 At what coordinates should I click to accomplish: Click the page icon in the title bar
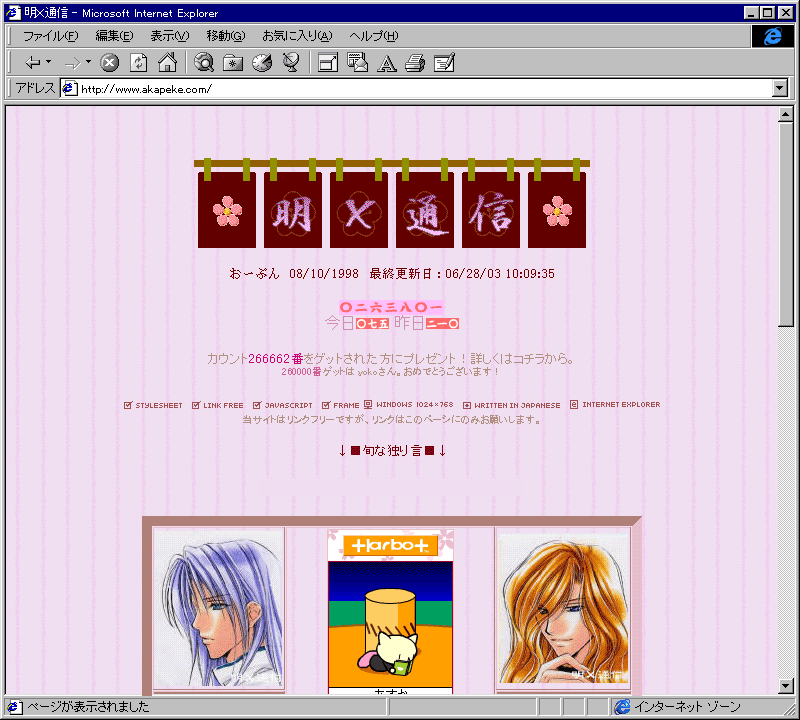[x=13, y=13]
